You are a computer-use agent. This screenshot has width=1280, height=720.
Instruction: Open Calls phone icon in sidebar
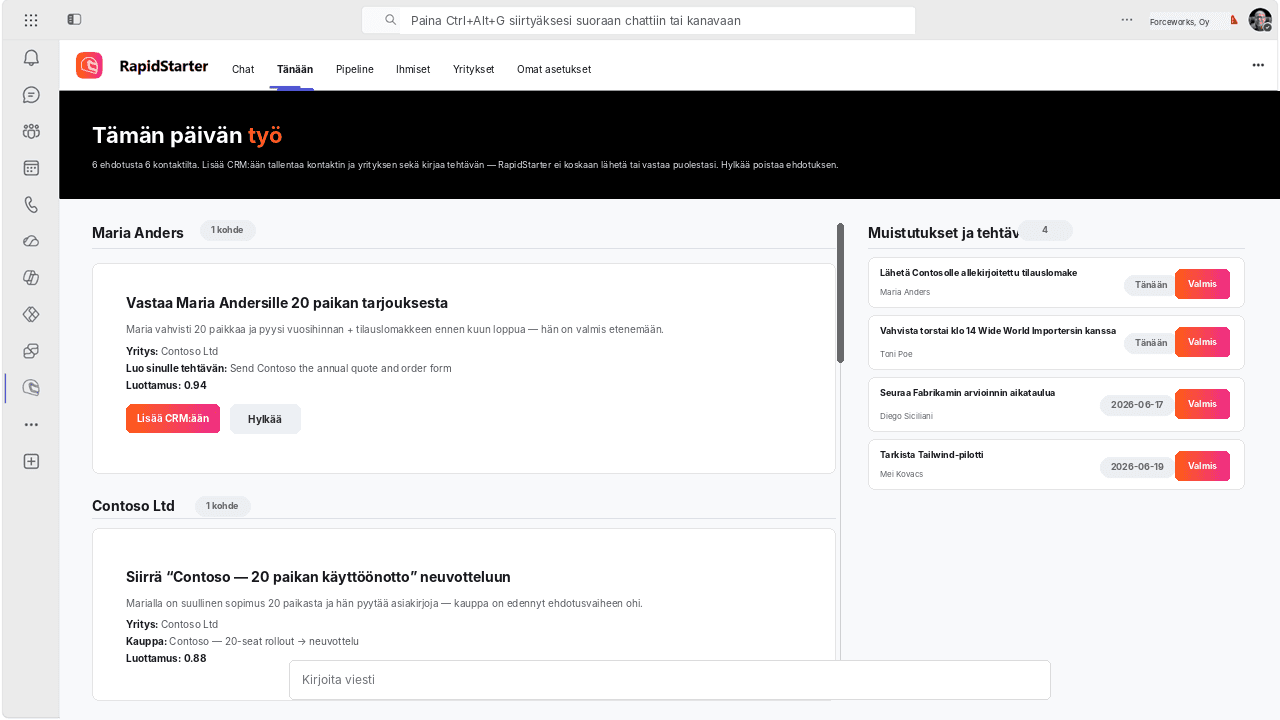[x=31, y=205]
